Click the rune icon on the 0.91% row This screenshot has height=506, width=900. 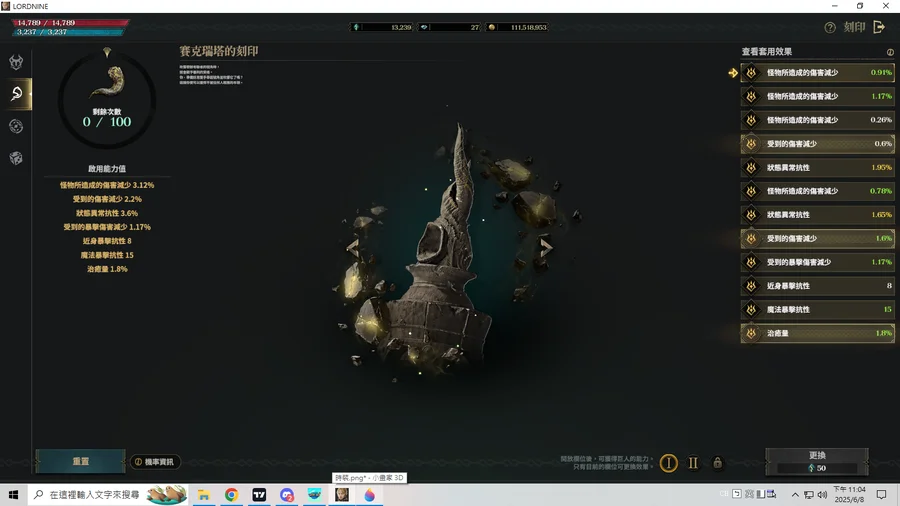coord(751,73)
